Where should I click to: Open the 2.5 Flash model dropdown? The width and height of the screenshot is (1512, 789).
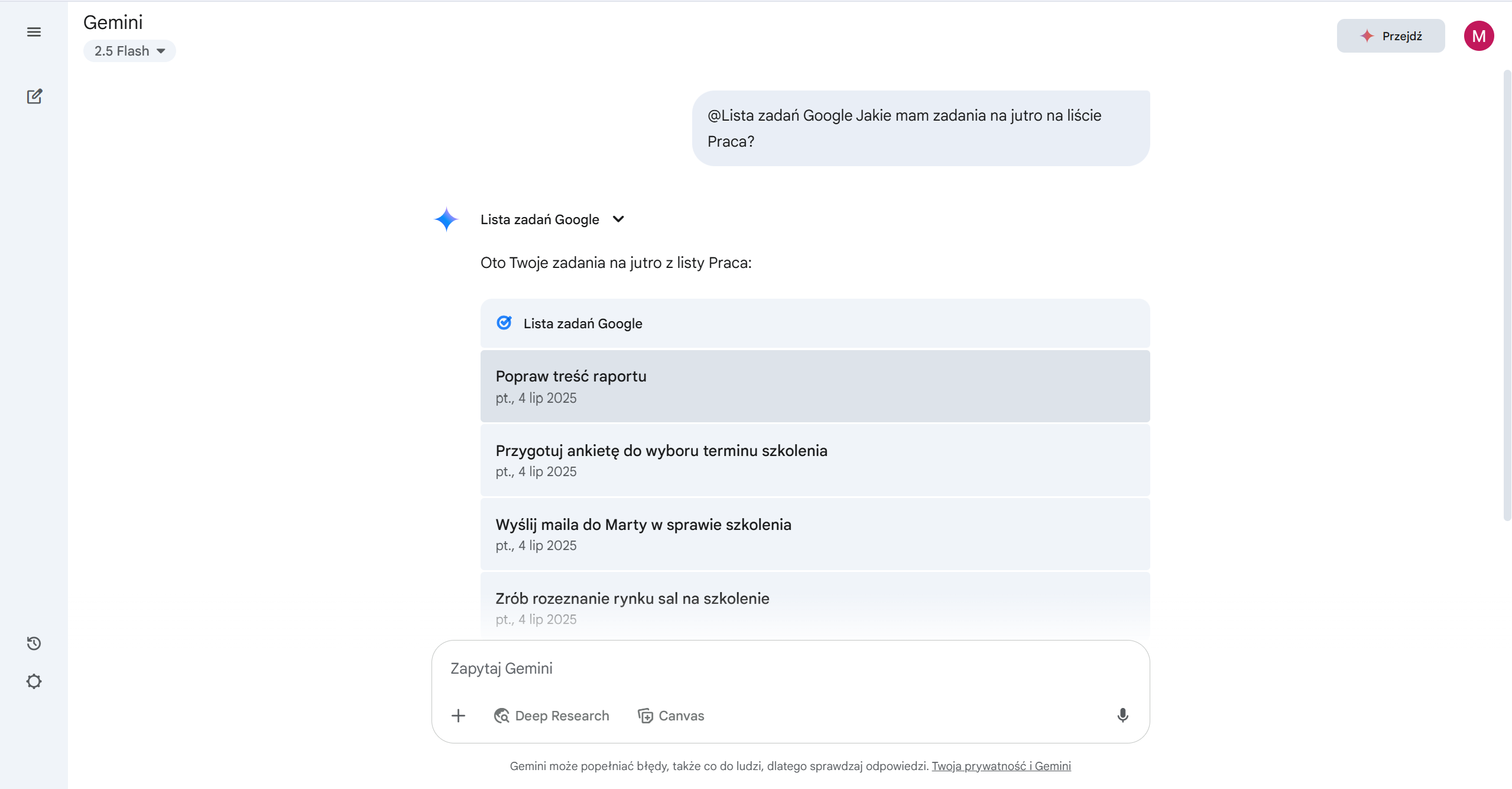tap(129, 51)
